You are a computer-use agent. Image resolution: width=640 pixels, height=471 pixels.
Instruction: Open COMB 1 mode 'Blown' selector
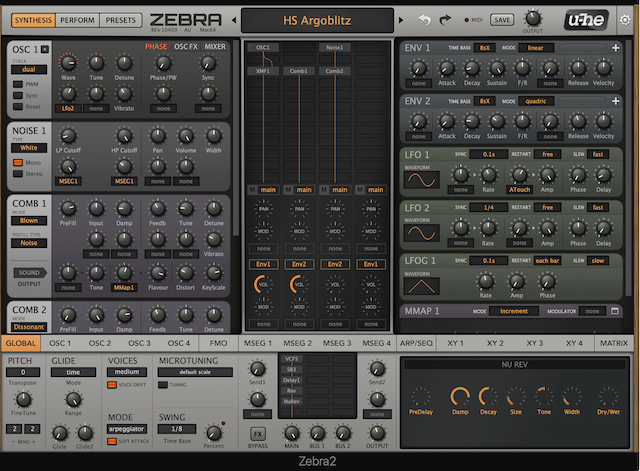(x=29, y=220)
